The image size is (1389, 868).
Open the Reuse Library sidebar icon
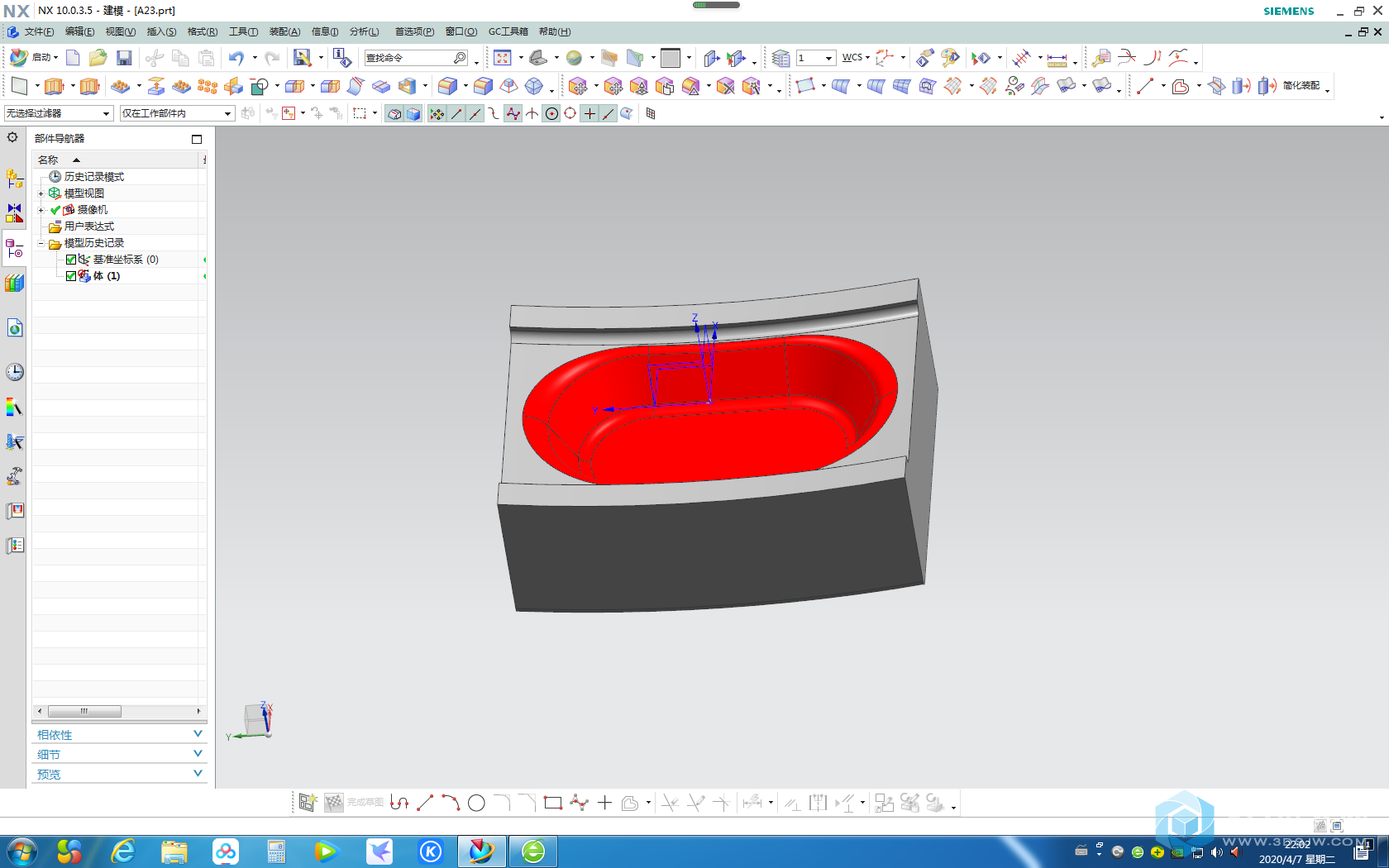15,283
